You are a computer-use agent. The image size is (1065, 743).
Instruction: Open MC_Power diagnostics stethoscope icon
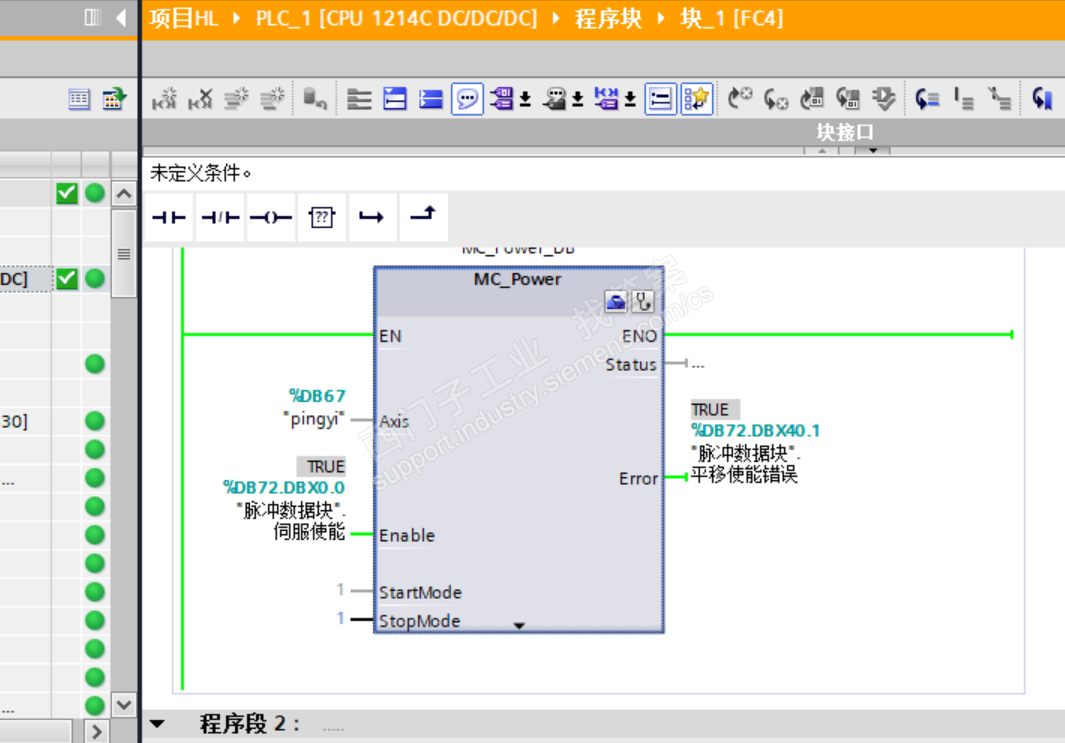pos(643,301)
